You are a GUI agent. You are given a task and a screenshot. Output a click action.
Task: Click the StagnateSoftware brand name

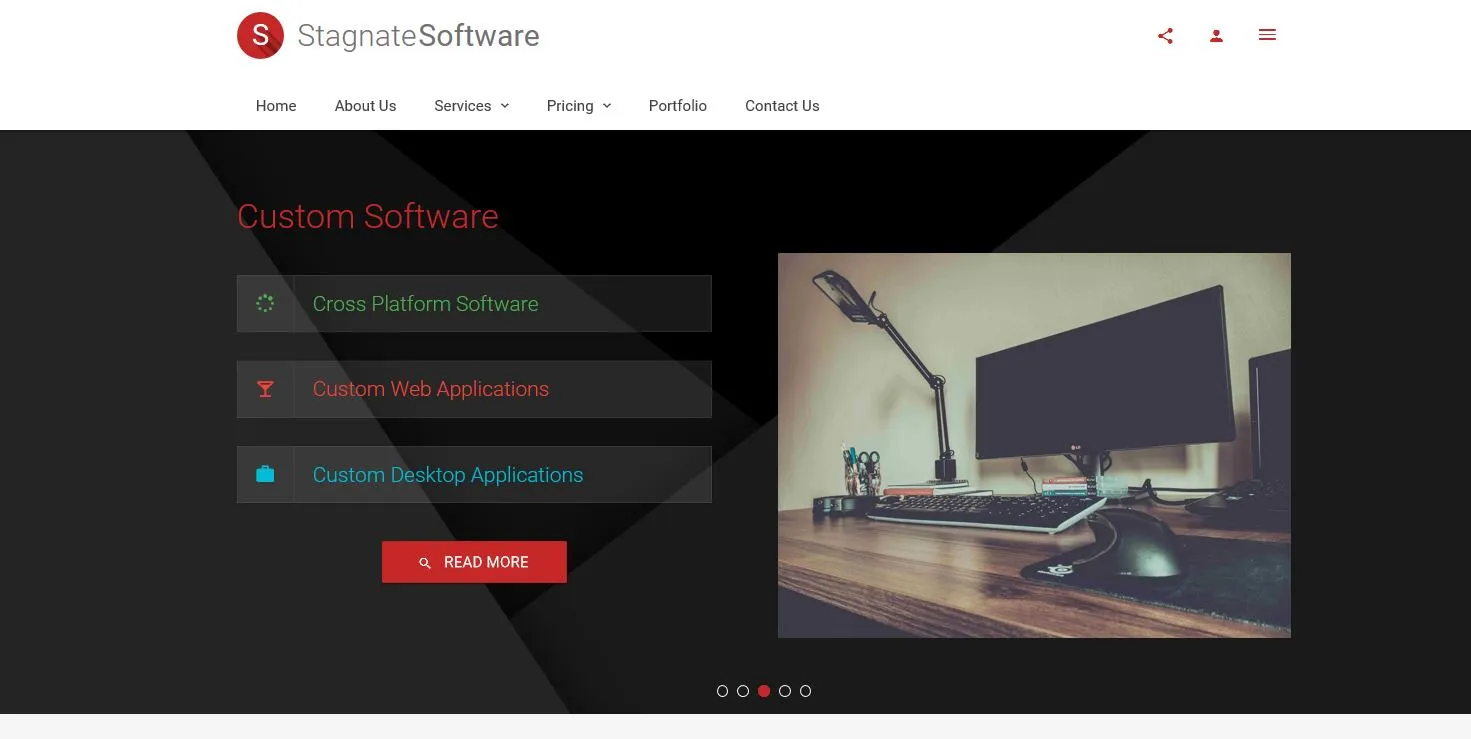tap(418, 36)
